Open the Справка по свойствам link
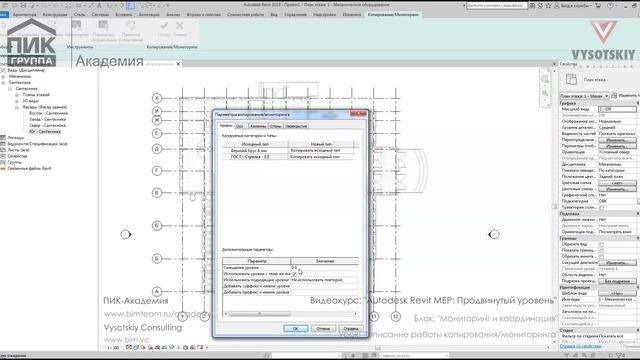 (x=580, y=346)
